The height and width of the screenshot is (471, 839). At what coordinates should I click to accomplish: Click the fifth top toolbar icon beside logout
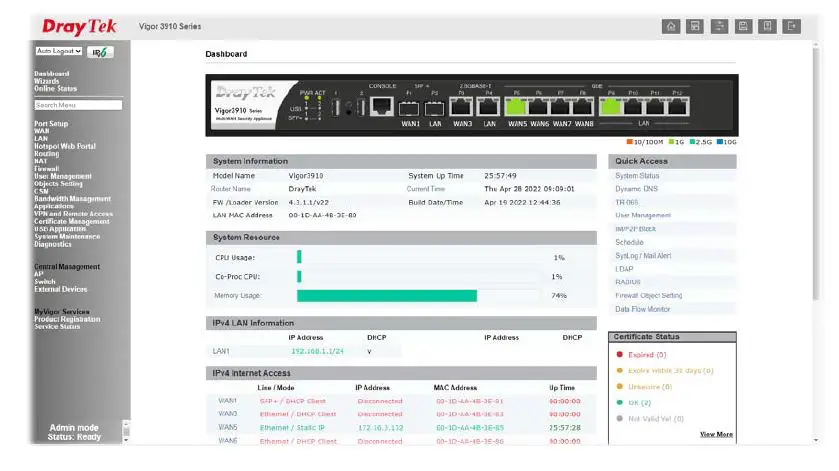coord(767,26)
